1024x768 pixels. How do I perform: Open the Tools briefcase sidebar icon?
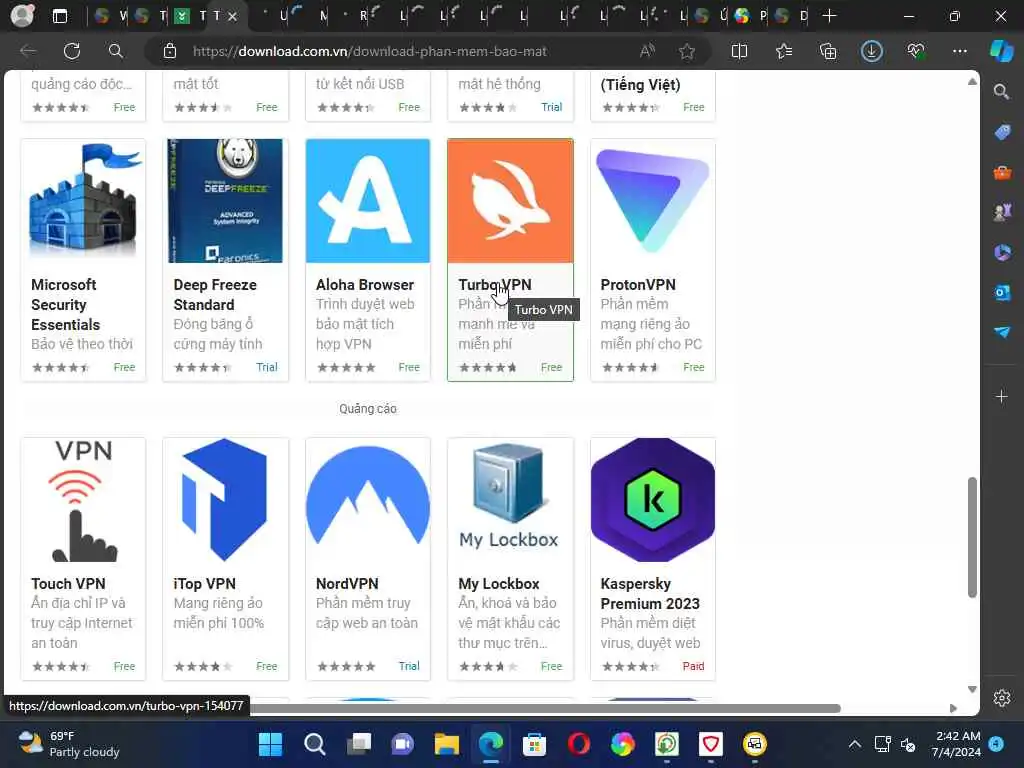pyautogui.click(x=1002, y=172)
